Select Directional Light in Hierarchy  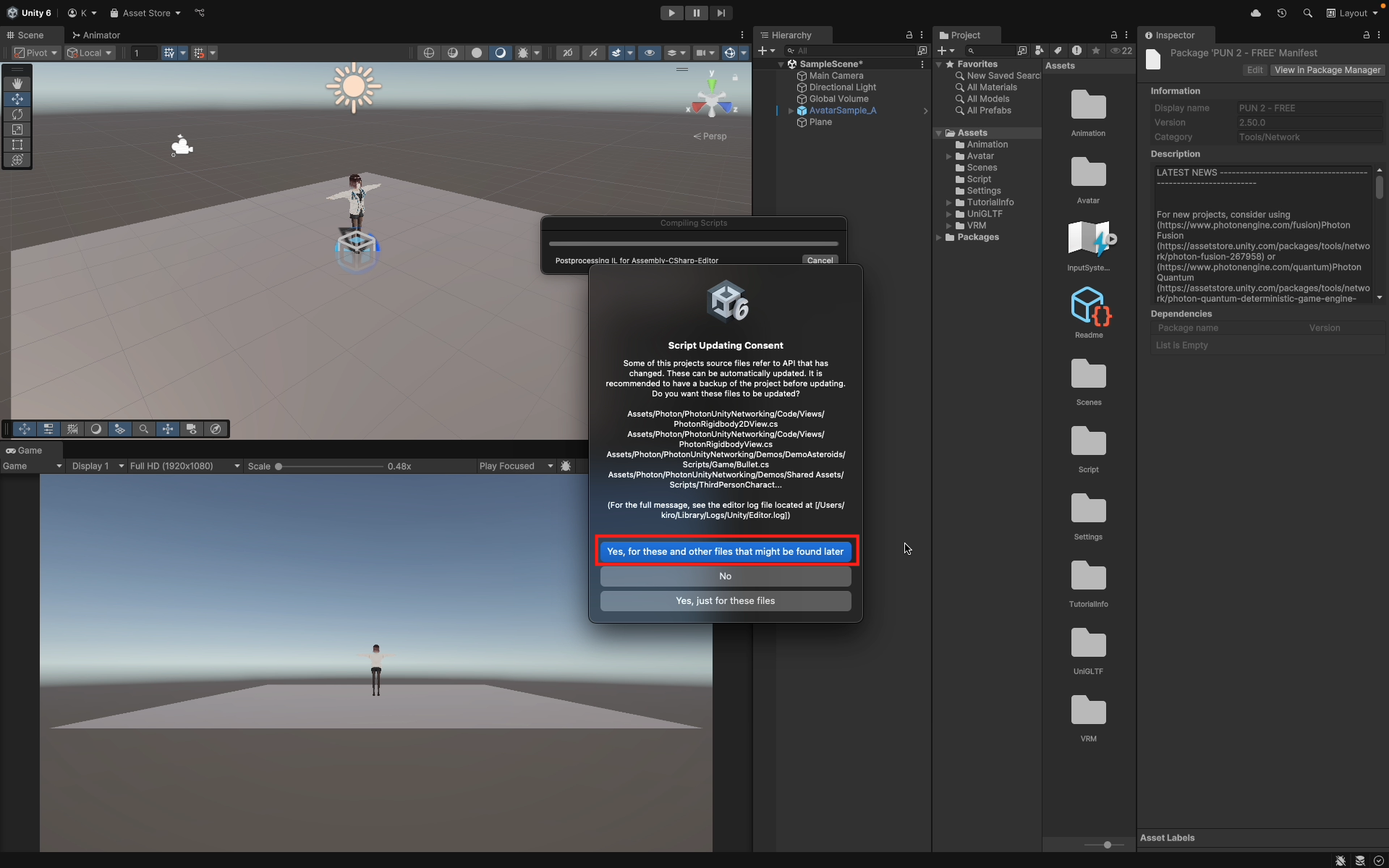(842, 88)
